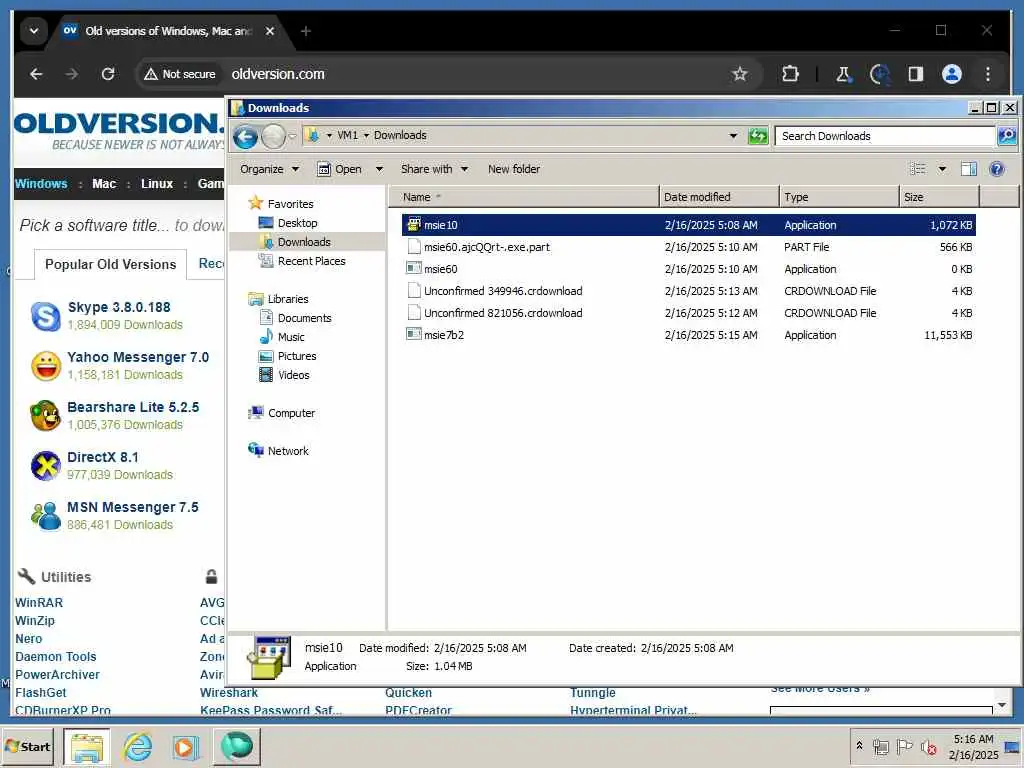Viewport: 1024px width, 768px height.
Task: Open the Skype 3.8.0.188 link
Action: click(119, 307)
